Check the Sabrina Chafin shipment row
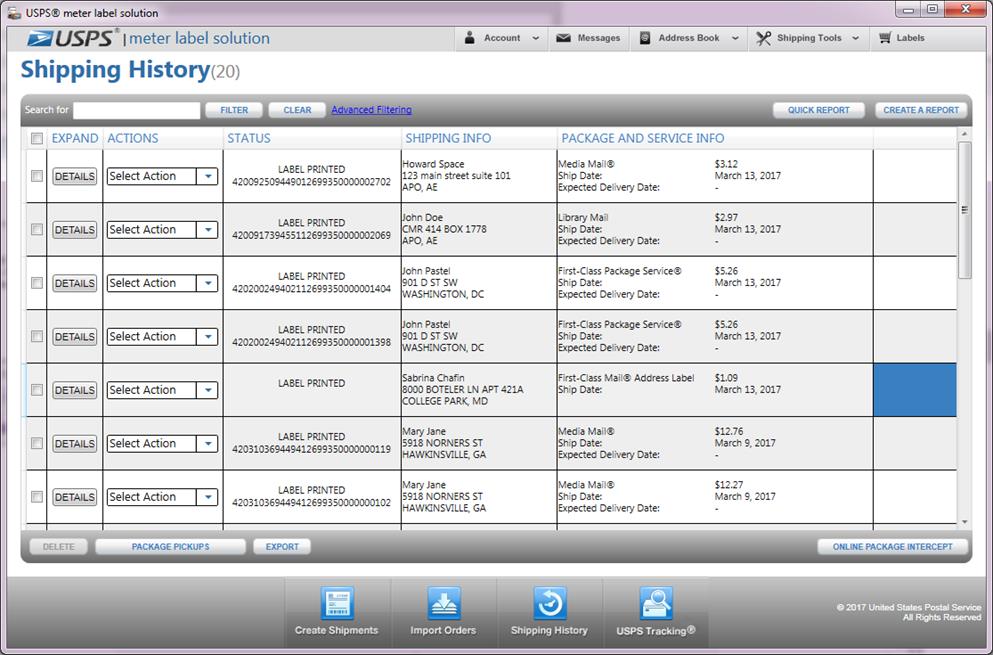993x655 pixels. pyautogui.click(x=37, y=390)
